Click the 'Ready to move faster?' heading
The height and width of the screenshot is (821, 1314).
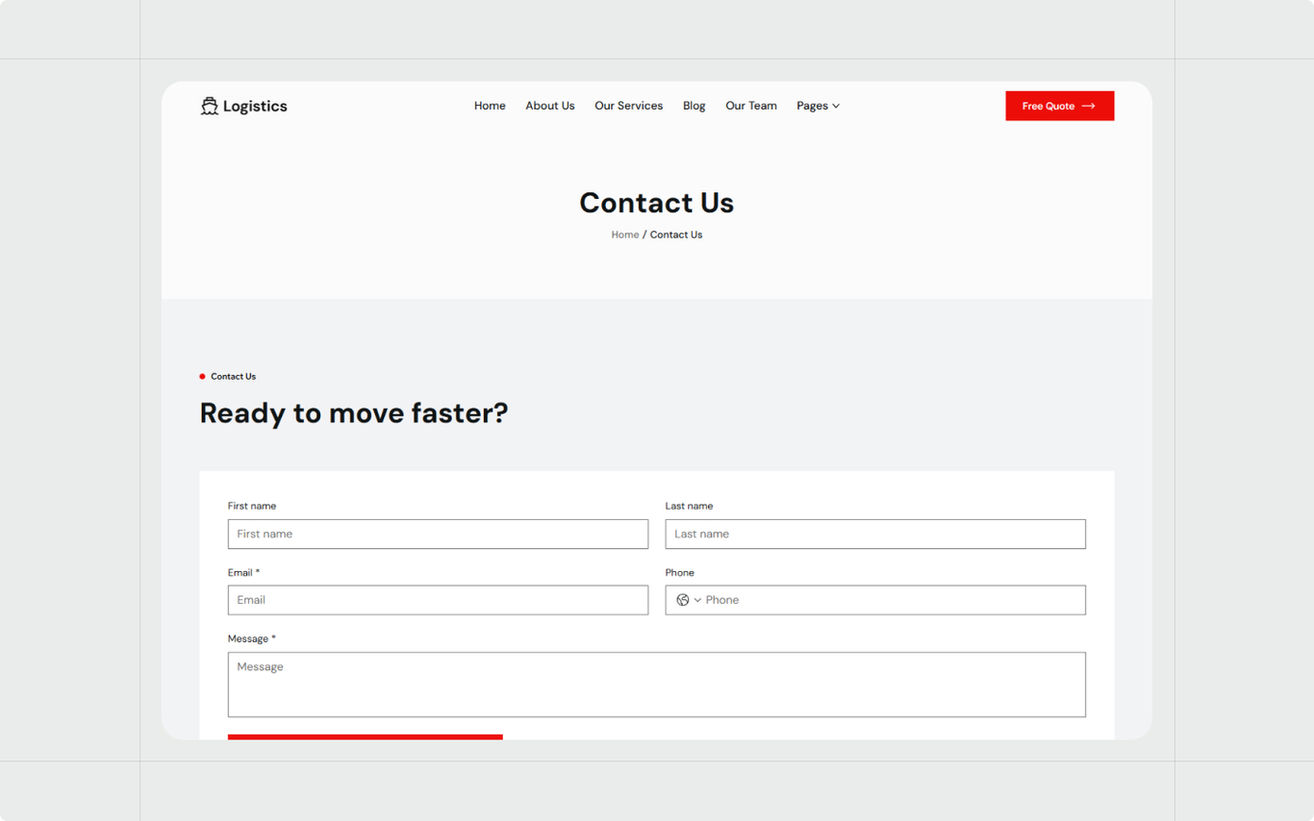click(354, 413)
